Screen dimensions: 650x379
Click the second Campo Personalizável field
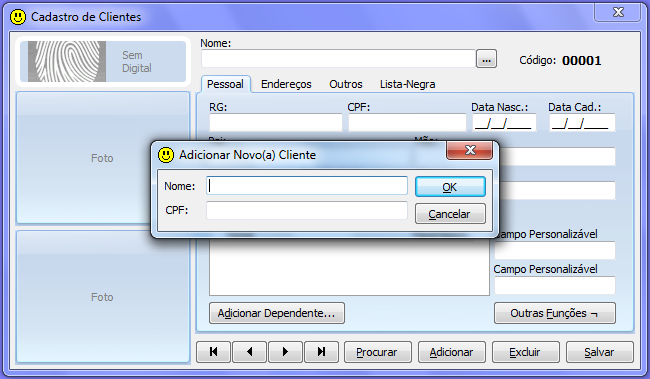click(555, 286)
